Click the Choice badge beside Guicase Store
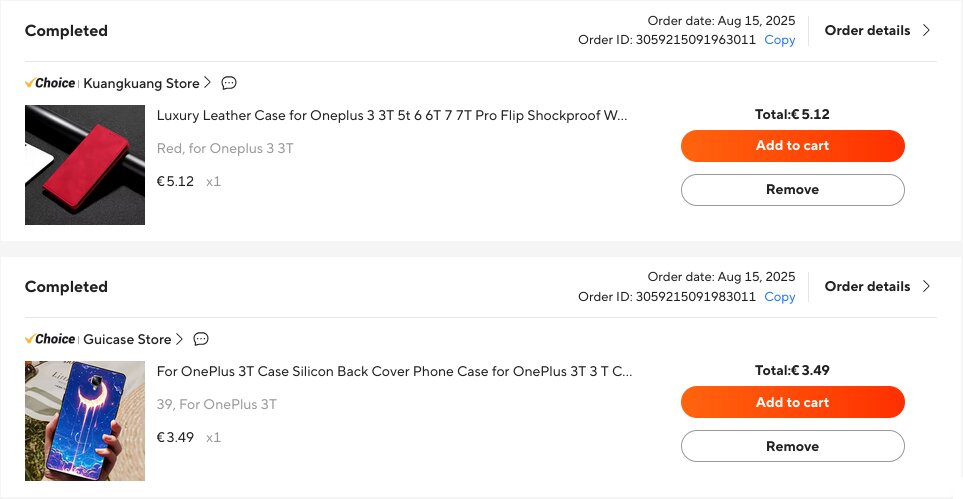This screenshot has width=963, height=499. [50, 339]
